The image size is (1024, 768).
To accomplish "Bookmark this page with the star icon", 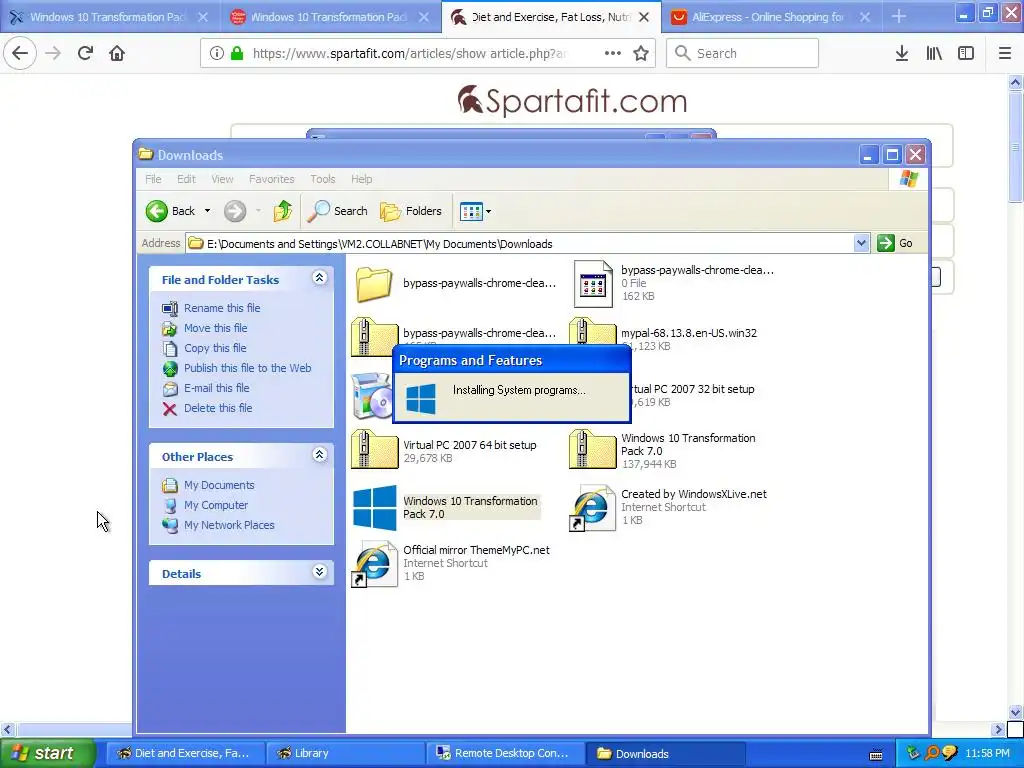I will pos(641,53).
